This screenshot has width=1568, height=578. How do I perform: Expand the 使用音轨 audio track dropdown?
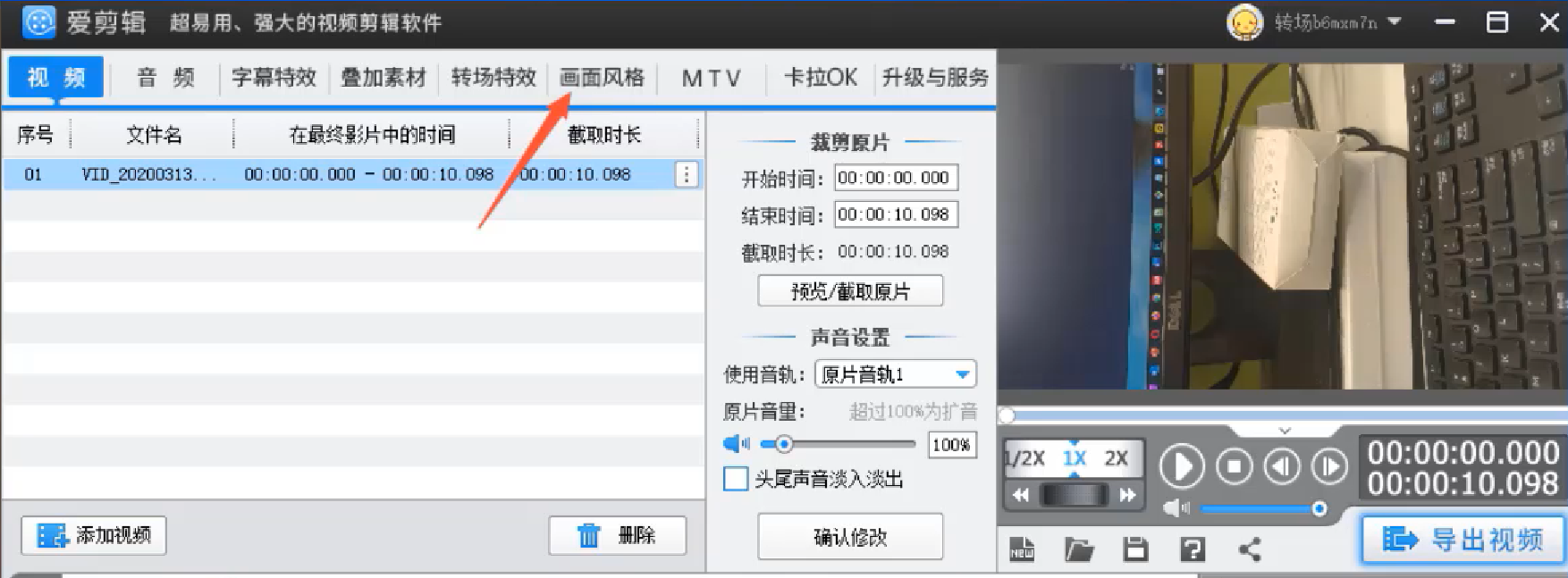click(x=962, y=374)
